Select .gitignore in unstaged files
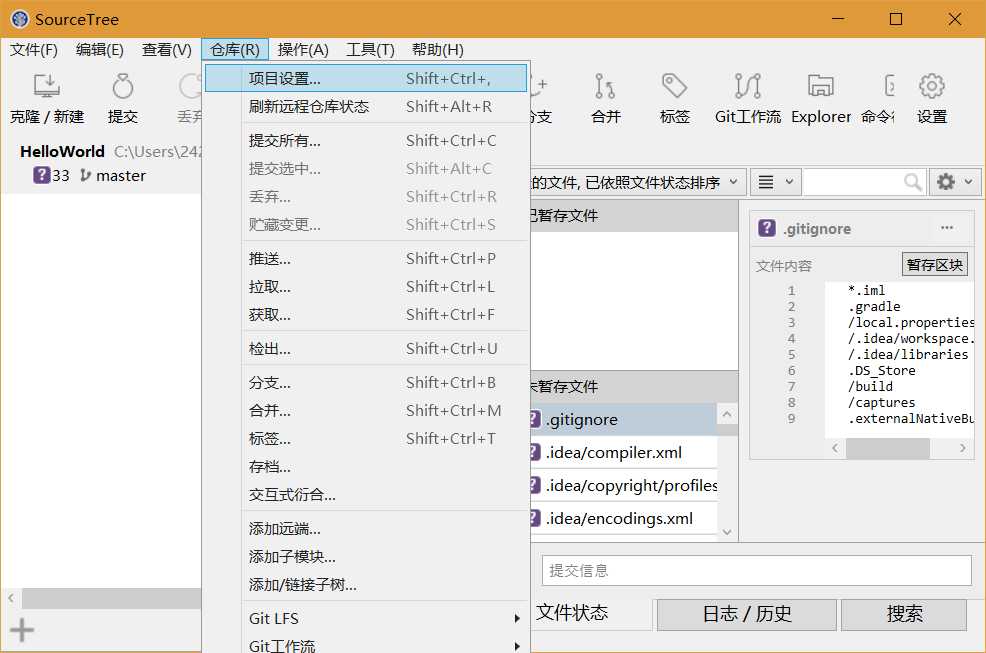Screen dimensions: 986x653 tap(623, 420)
